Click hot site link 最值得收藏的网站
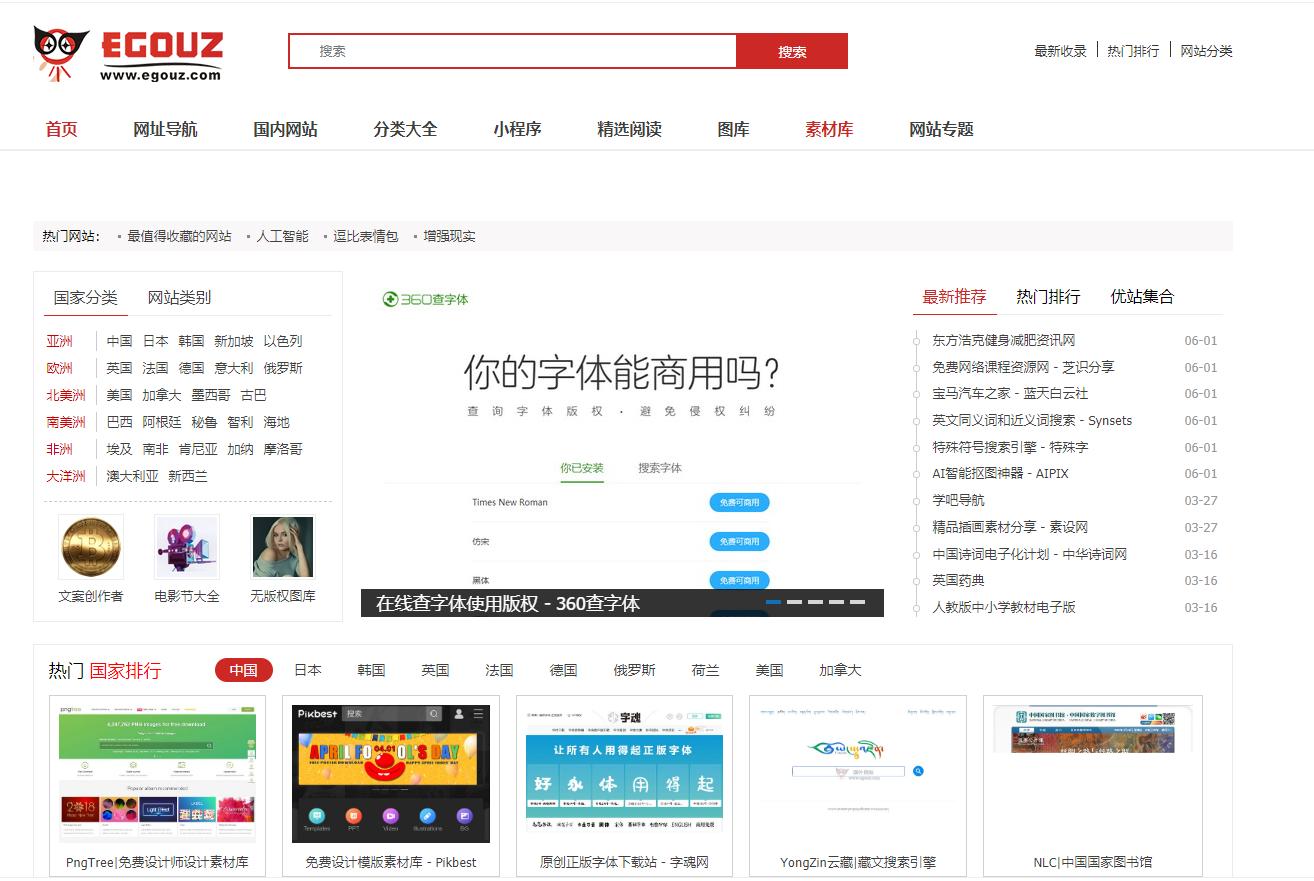The image size is (1314, 881). click(x=179, y=236)
